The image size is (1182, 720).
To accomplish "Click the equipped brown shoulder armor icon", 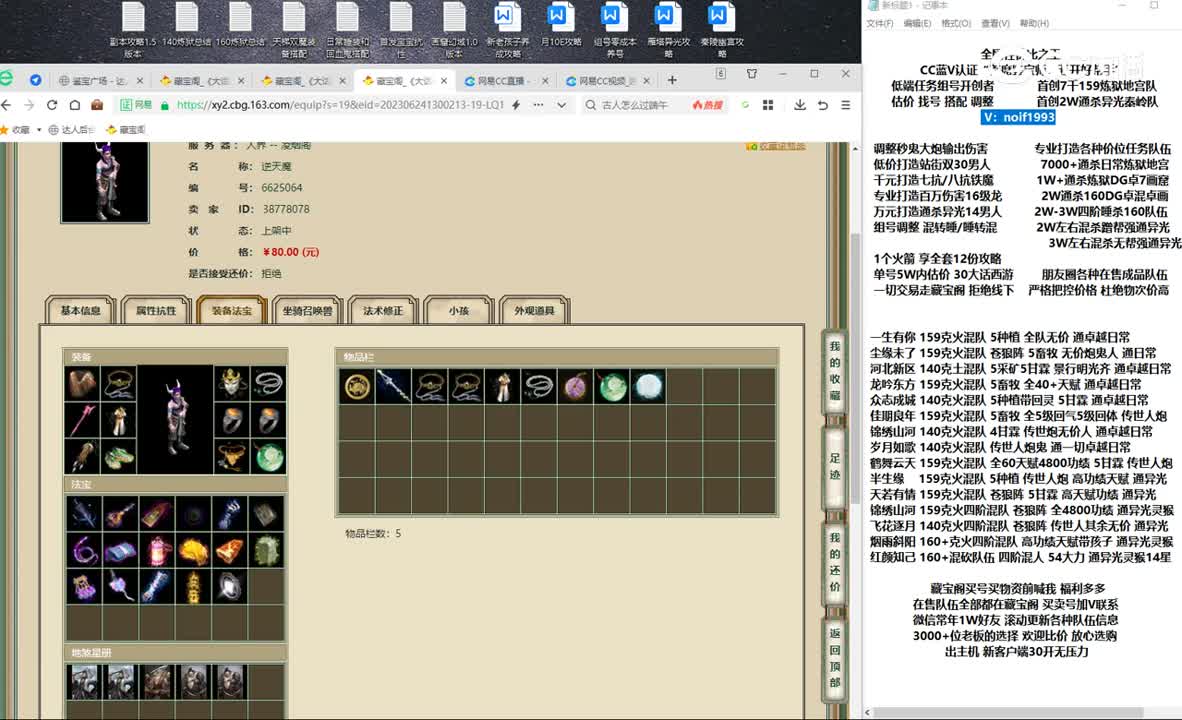I will (x=82, y=384).
